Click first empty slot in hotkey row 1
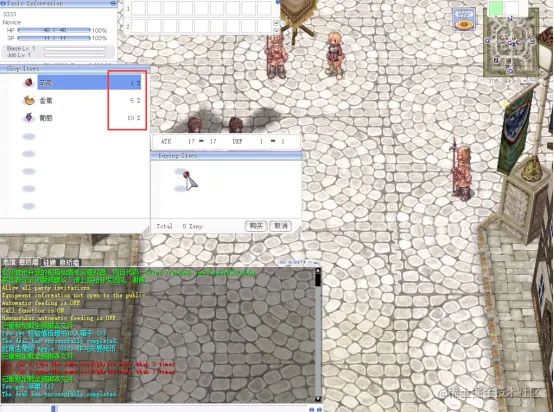Screen dimensions: 554x412 point(138,8)
